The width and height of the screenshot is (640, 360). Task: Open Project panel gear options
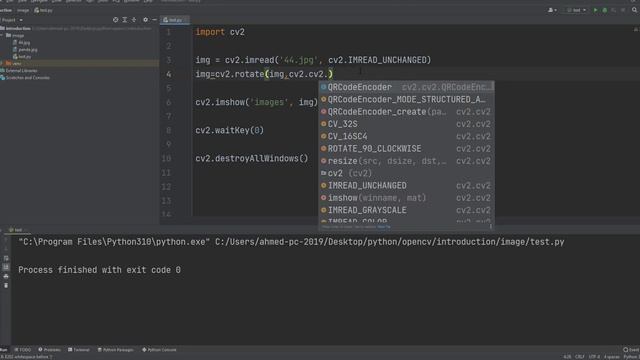[x=145, y=20]
